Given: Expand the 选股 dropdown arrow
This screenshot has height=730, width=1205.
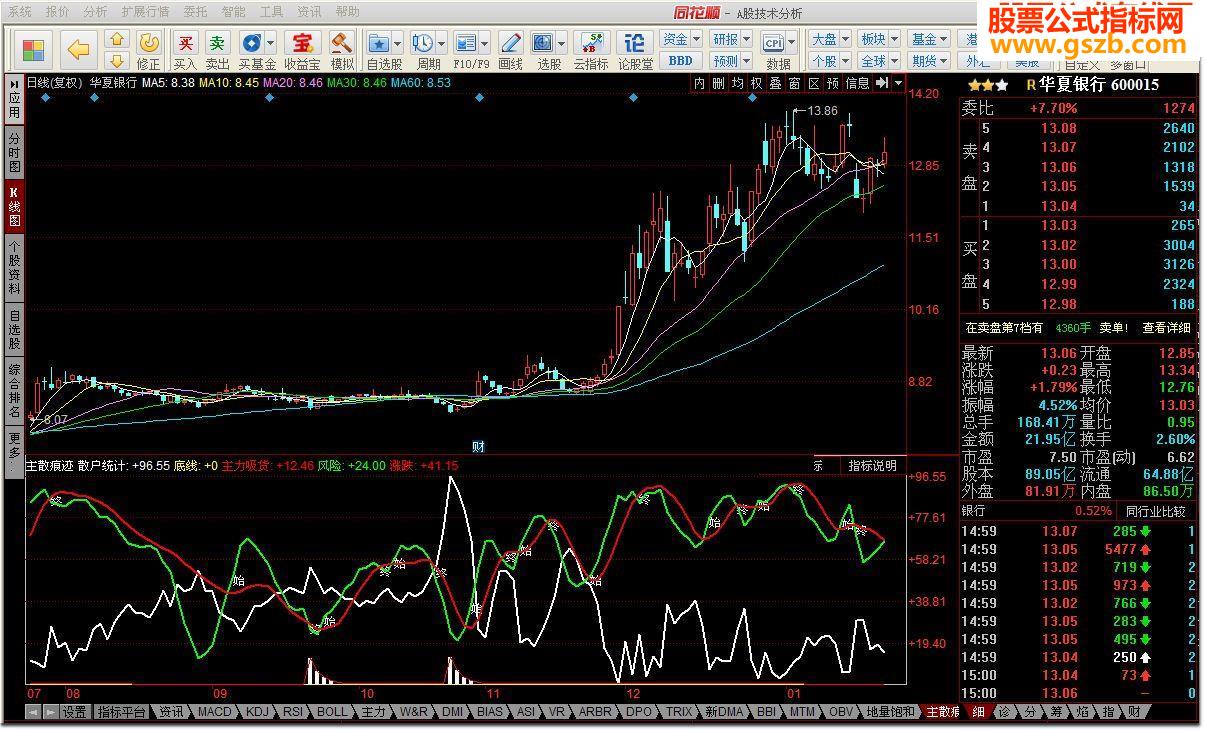Looking at the screenshot, I should pyautogui.click(x=561, y=43).
